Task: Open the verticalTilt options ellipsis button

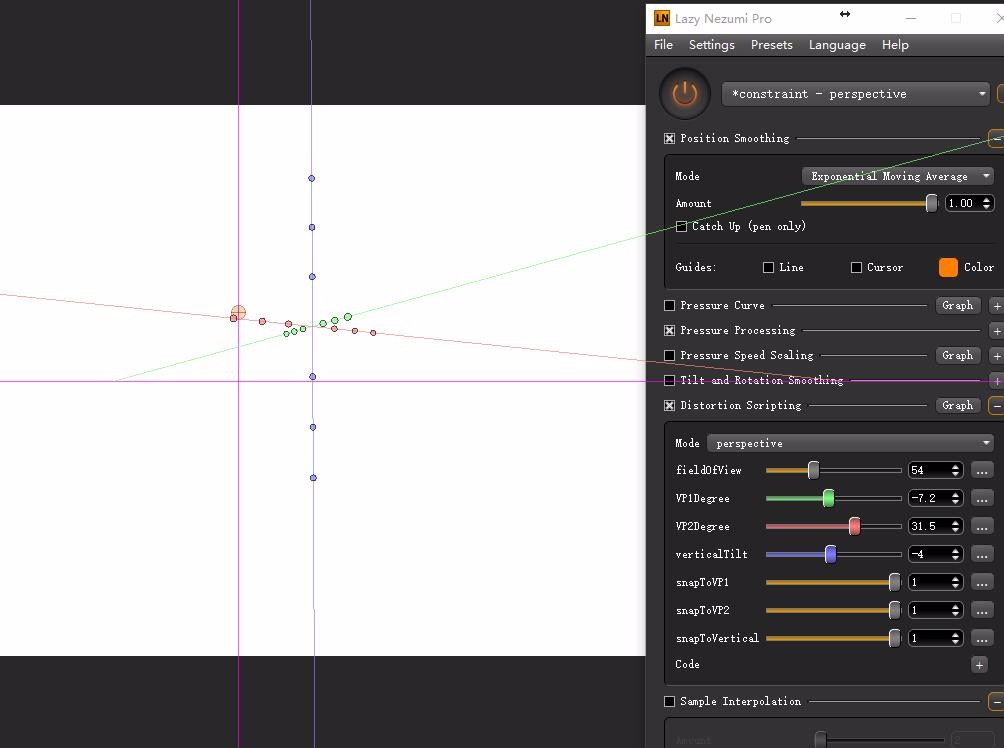Action: tap(982, 554)
